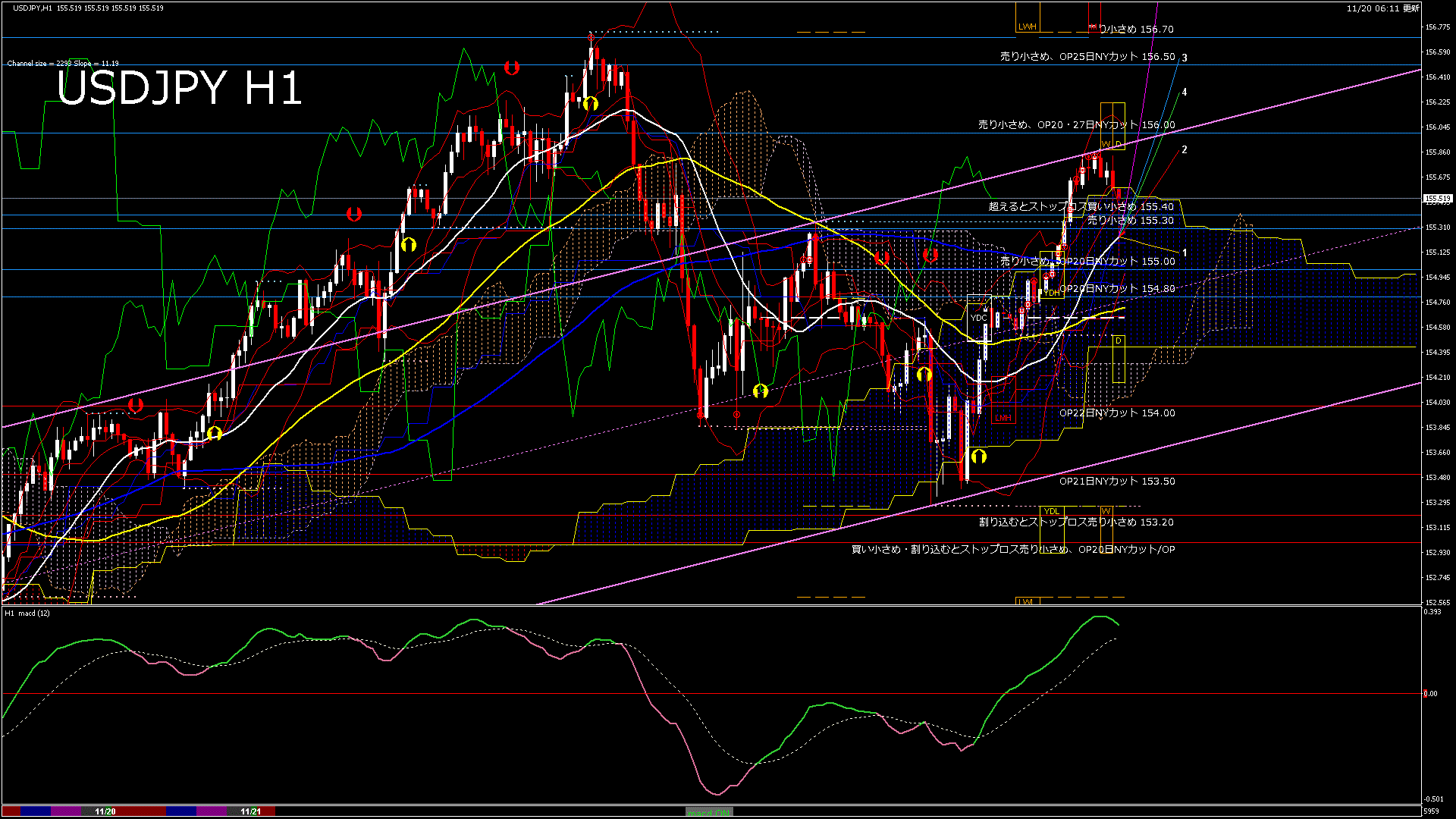This screenshot has height=819, width=1456.
Task: Click the rightmost yellow up-arrow signal marker
Action: 978,456
